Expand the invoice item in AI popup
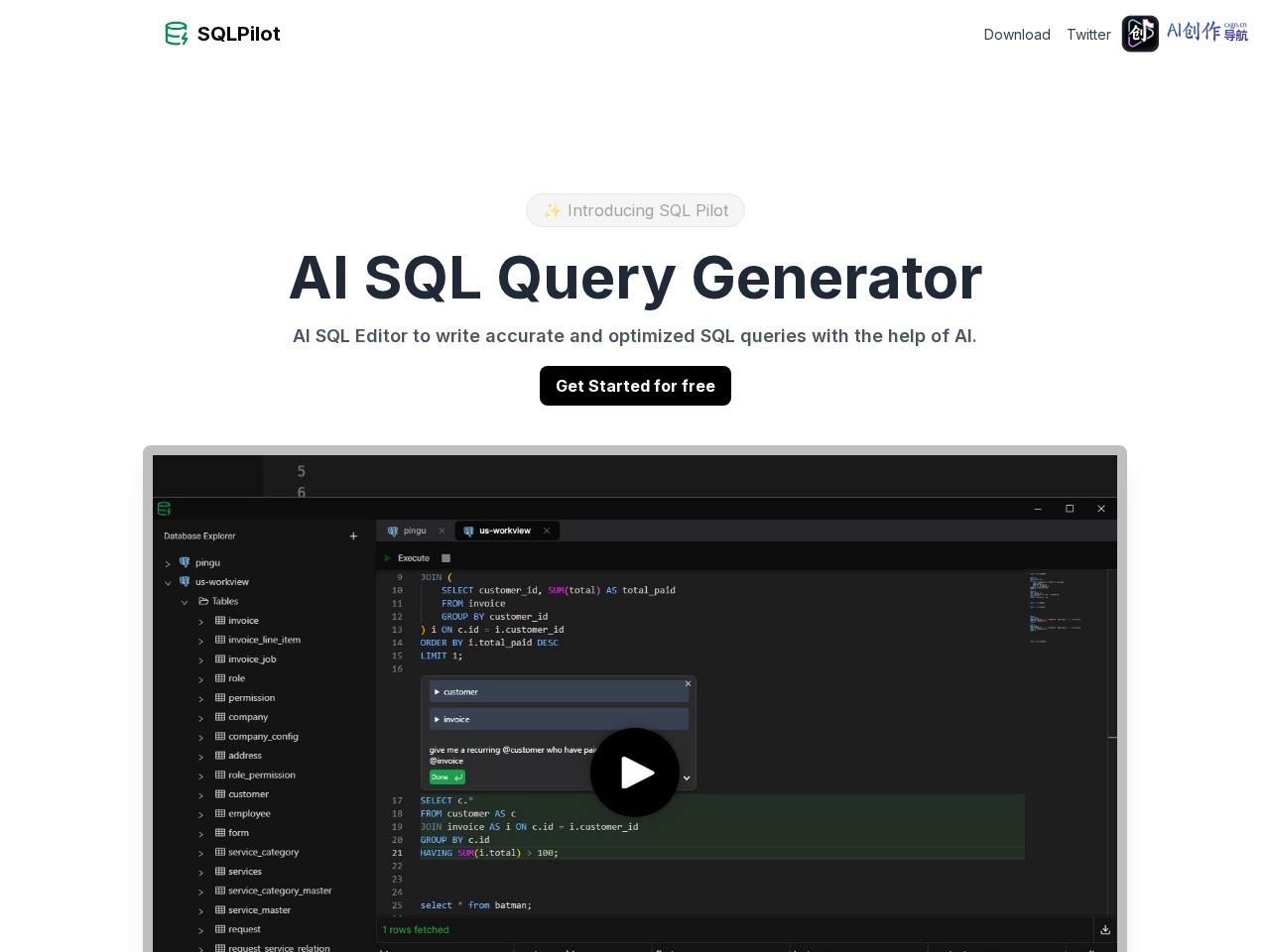The width and height of the screenshot is (1270, 952). pyautogui.click(x=559, y=719)
